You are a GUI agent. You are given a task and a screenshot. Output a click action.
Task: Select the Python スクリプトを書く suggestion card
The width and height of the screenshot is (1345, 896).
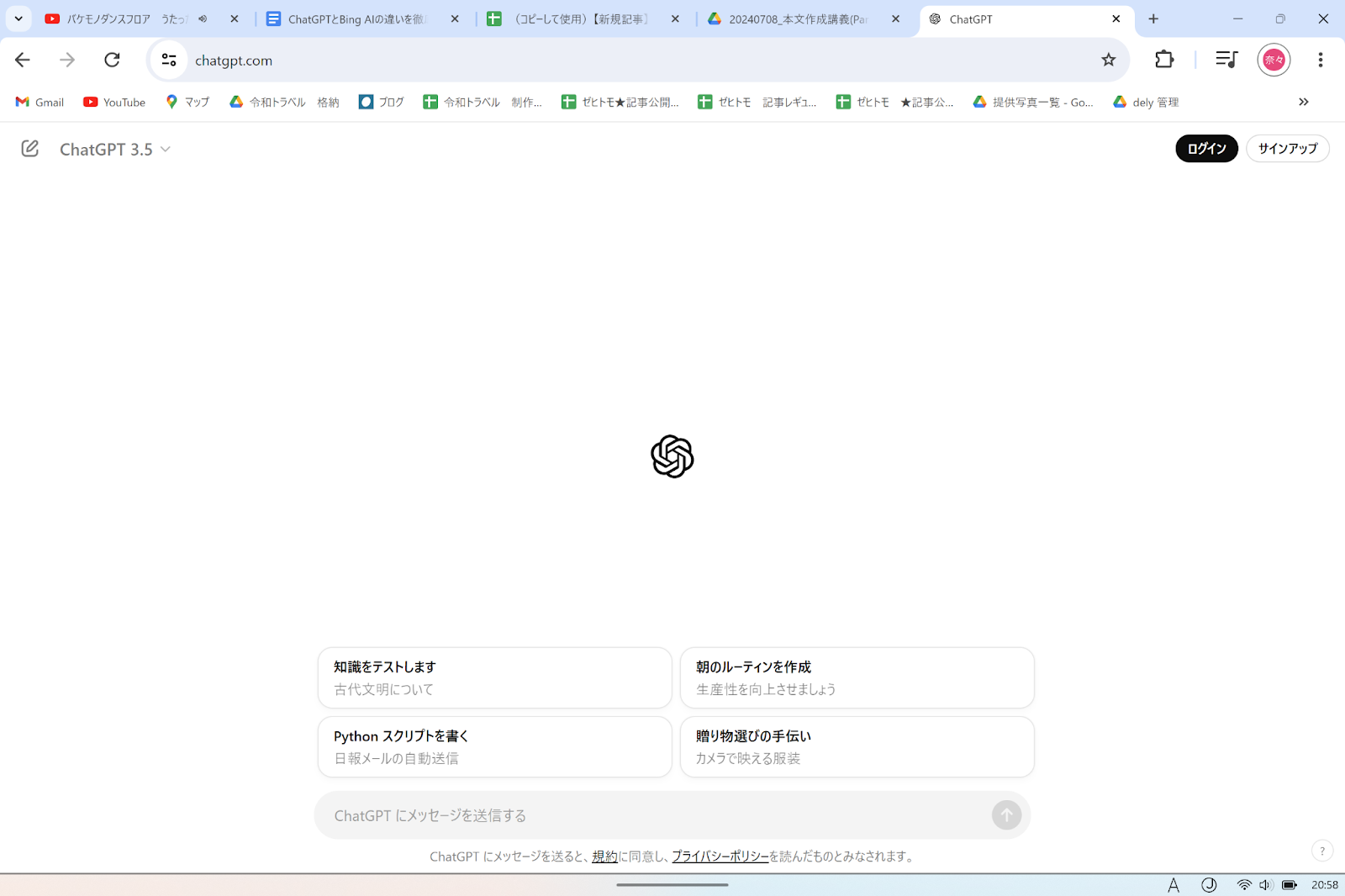pos(495,746)
